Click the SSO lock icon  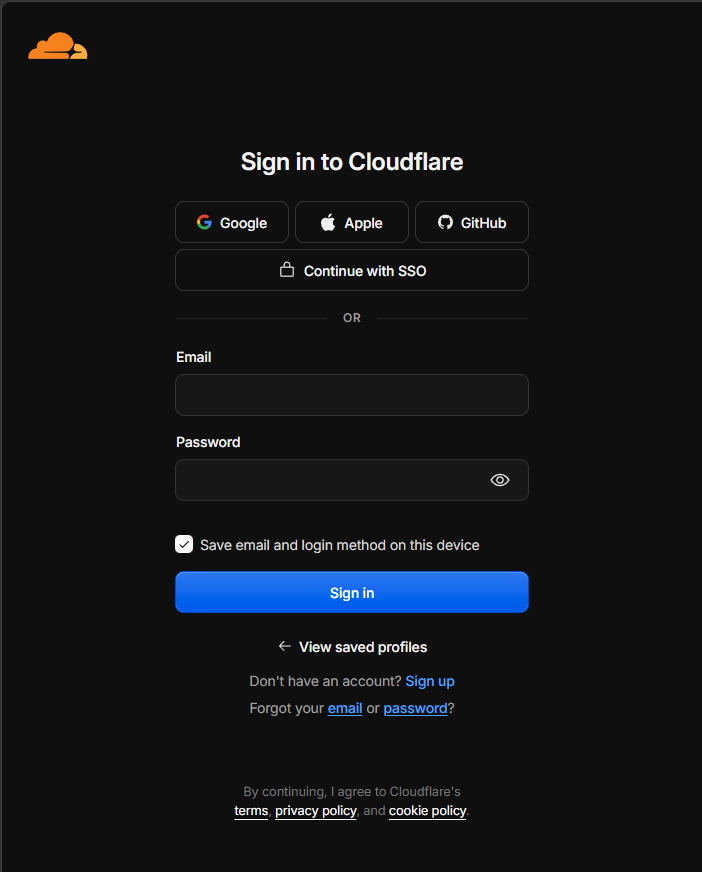[x=286, y=270]
